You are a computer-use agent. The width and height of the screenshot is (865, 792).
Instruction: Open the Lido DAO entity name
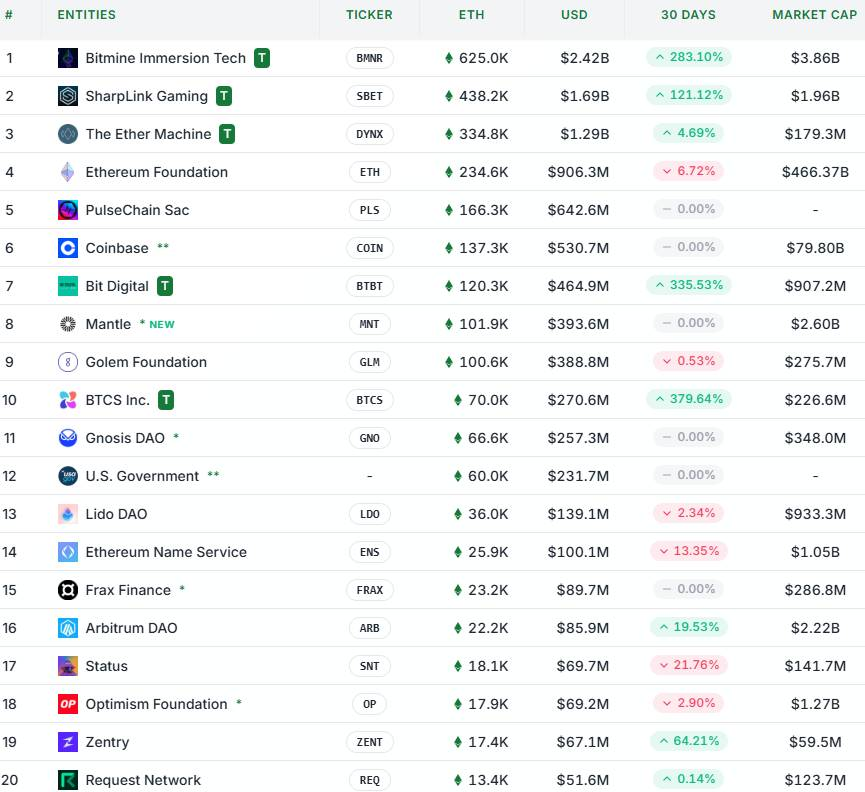116,514
